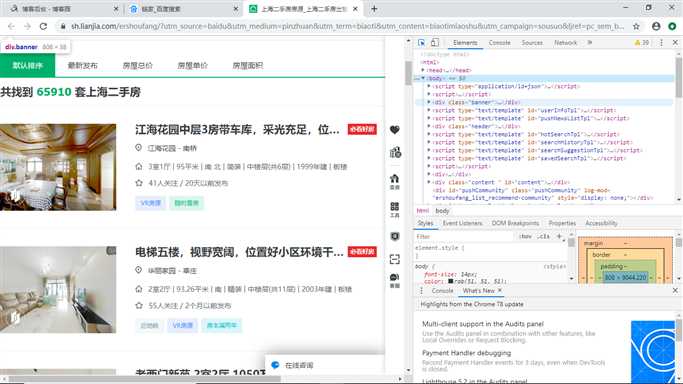Click the scan code sidebar icon
Viewport: 683px width, 384px height.
coord(395,259)
